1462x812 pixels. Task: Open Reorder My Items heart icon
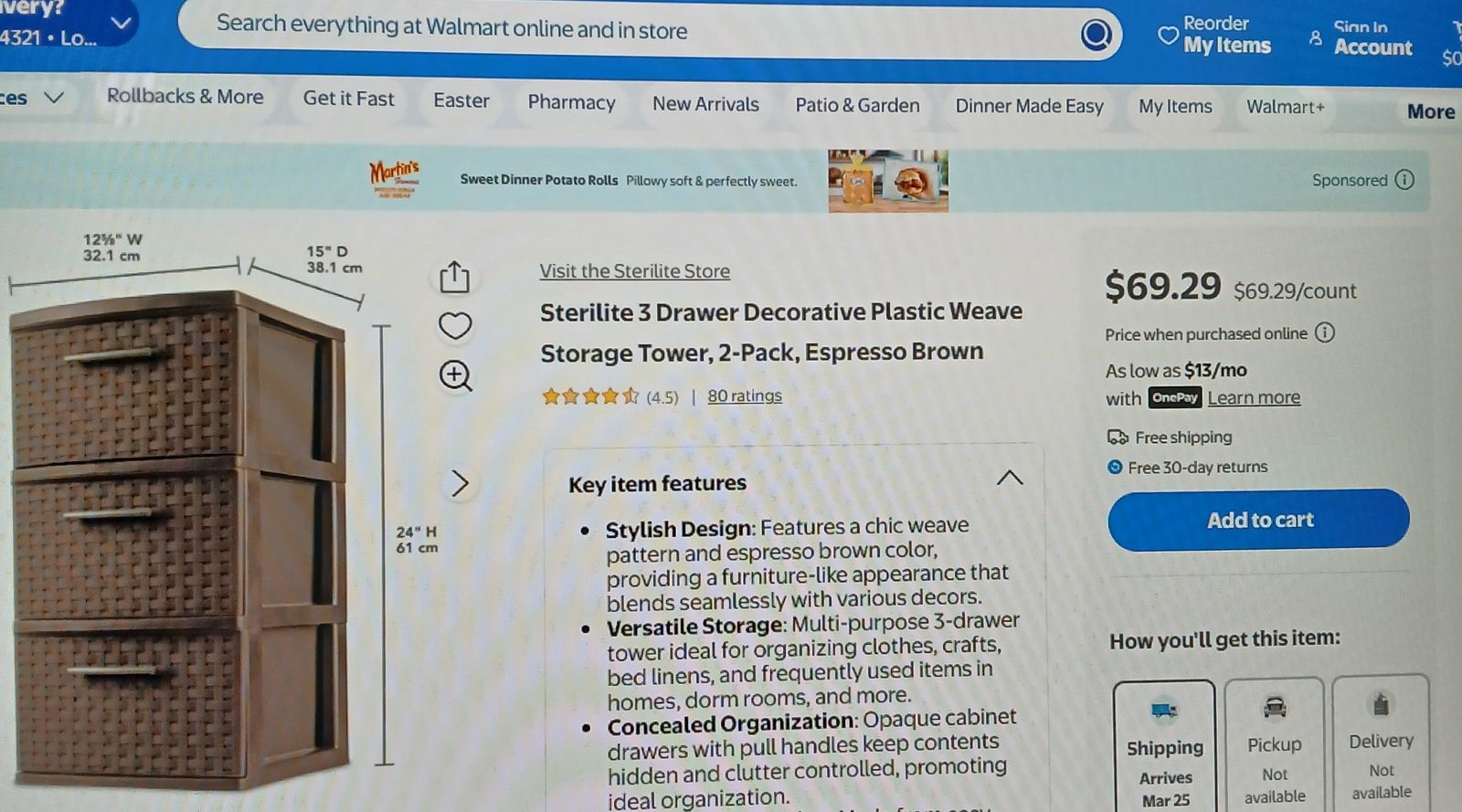(1167, 36)
